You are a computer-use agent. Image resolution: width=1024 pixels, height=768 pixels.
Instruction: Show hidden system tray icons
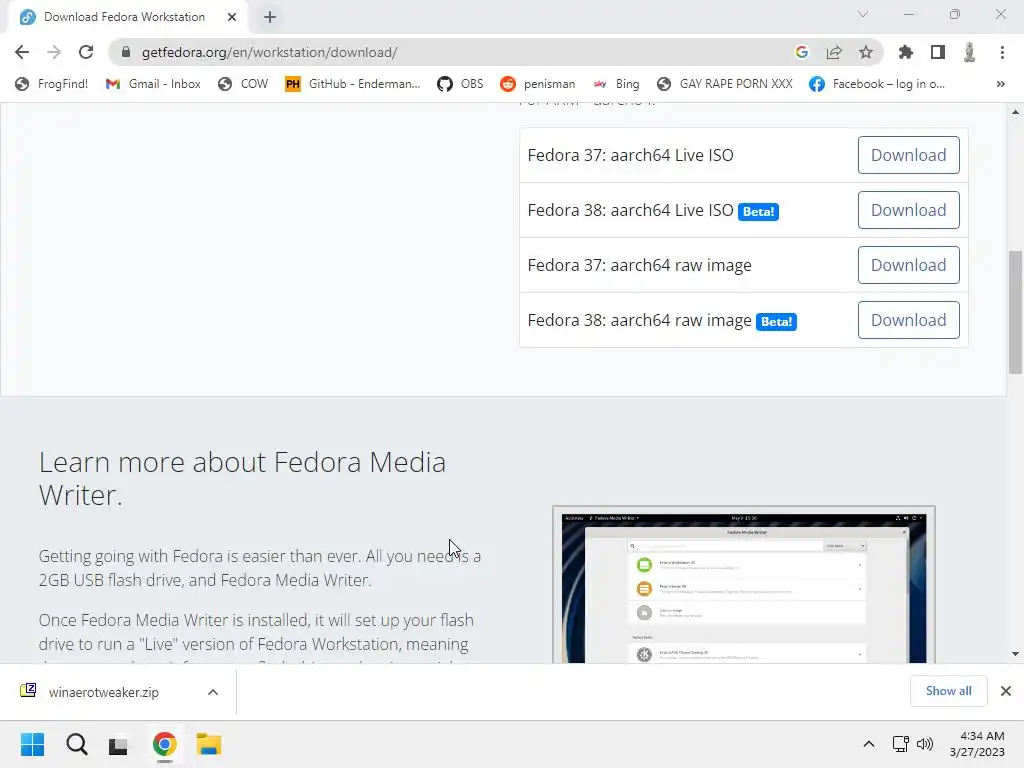[869, 744]
